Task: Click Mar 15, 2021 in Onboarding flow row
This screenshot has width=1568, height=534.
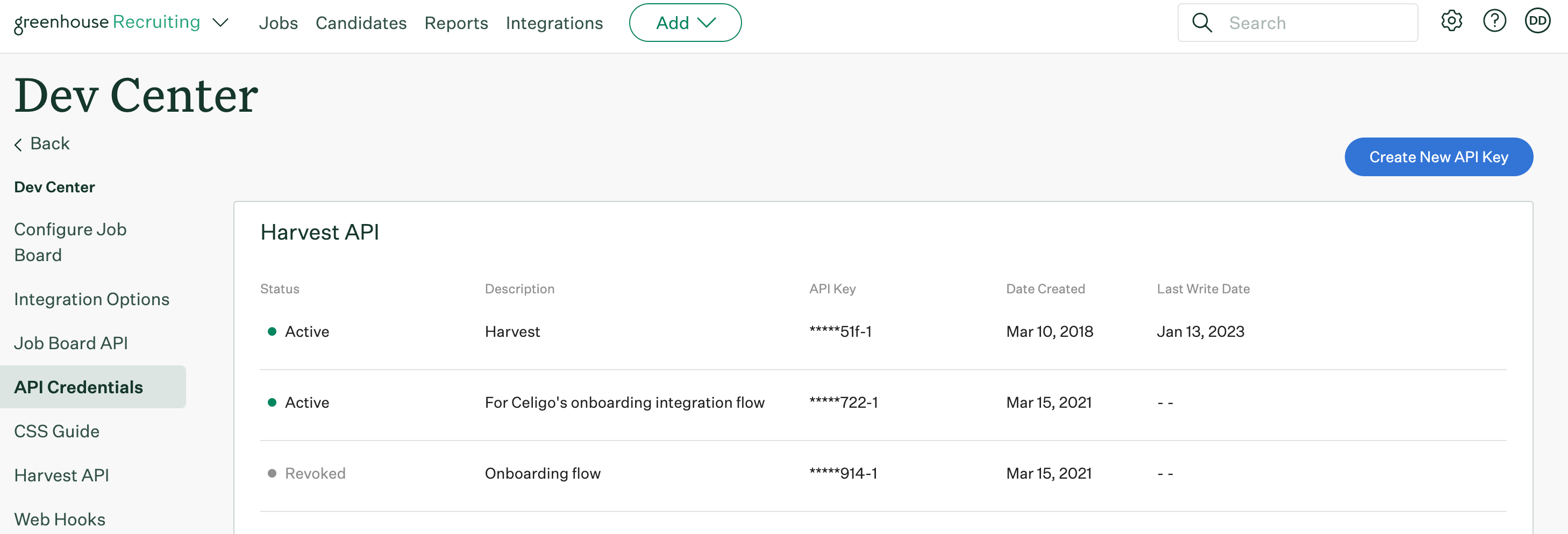Action: coord(1049,473)
